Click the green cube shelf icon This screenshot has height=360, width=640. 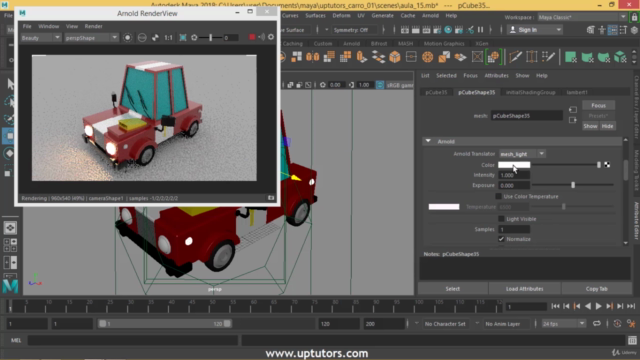point(620,57)
